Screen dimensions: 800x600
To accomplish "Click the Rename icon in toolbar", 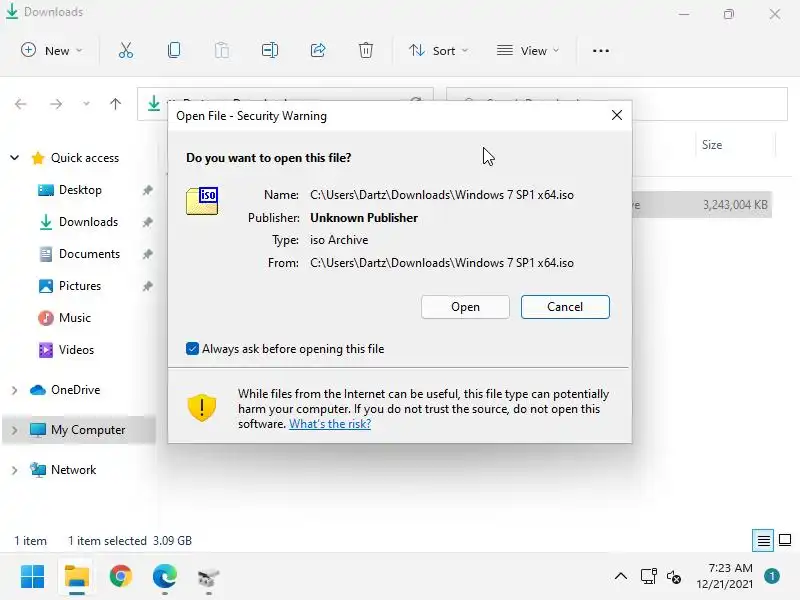I will [x=270, y=50].
